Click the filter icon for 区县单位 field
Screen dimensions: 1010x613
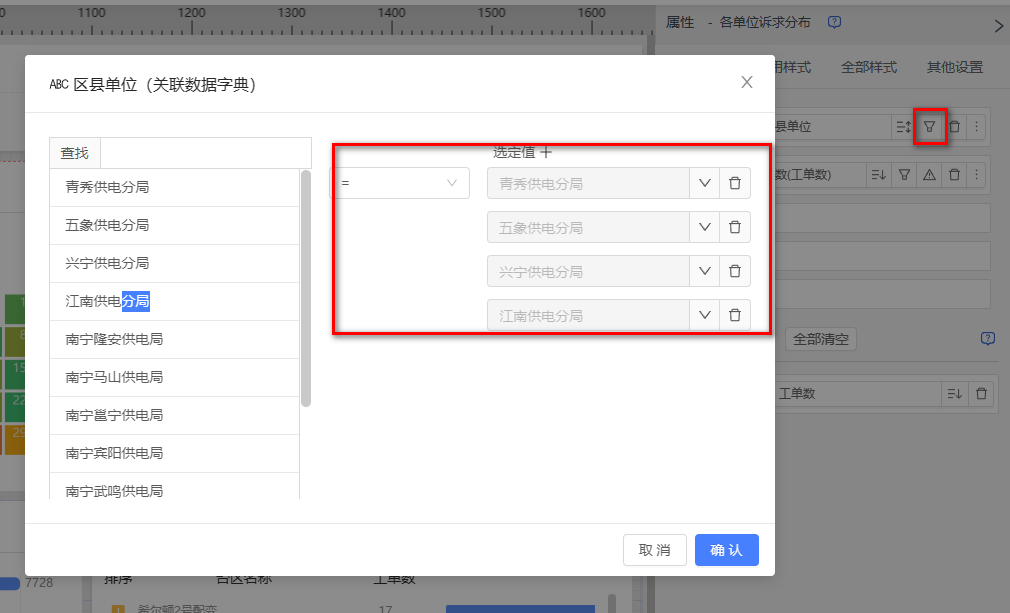(929, 127)
